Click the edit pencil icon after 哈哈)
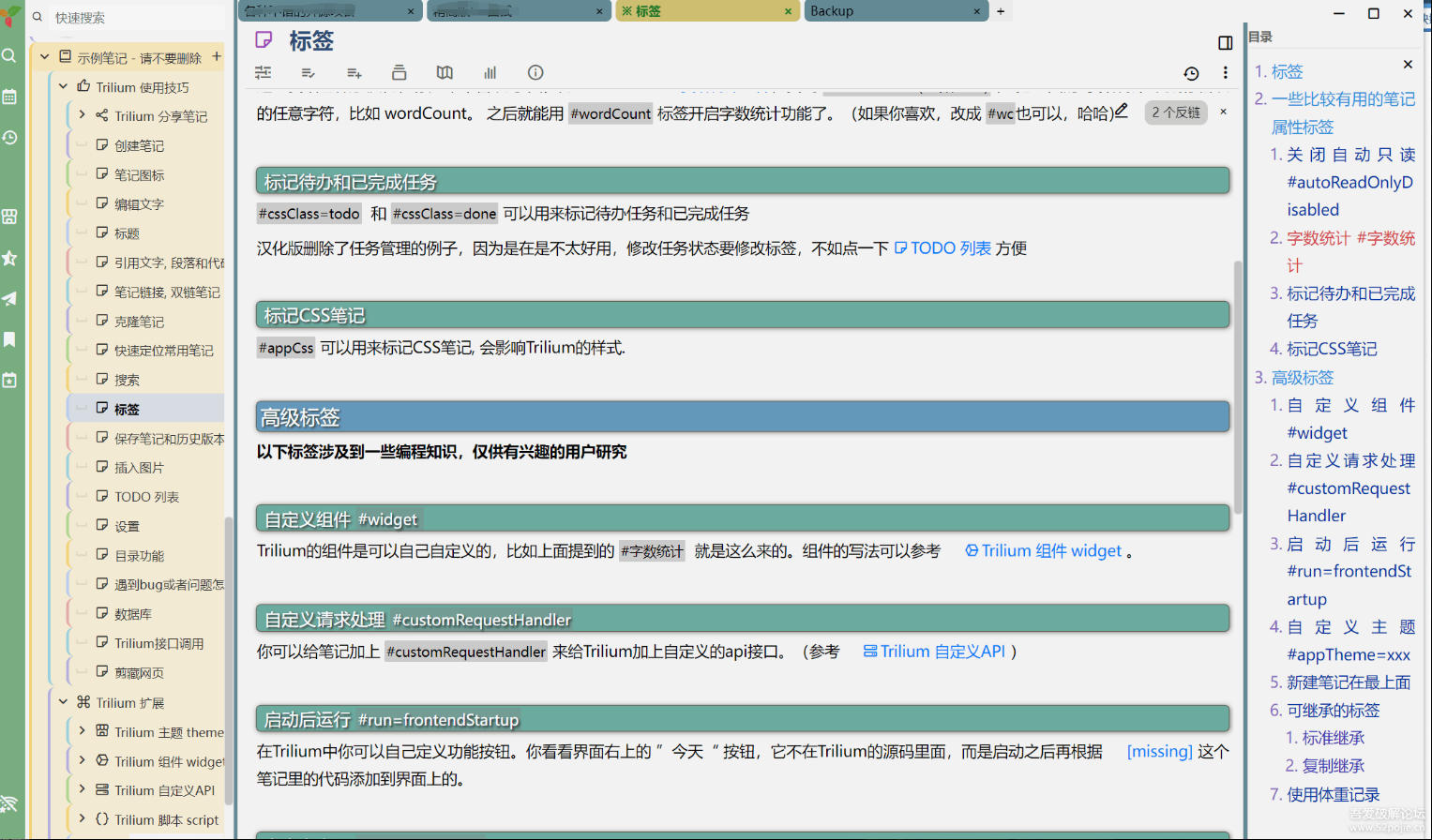1432x840 pixels. click(1121, 111)
